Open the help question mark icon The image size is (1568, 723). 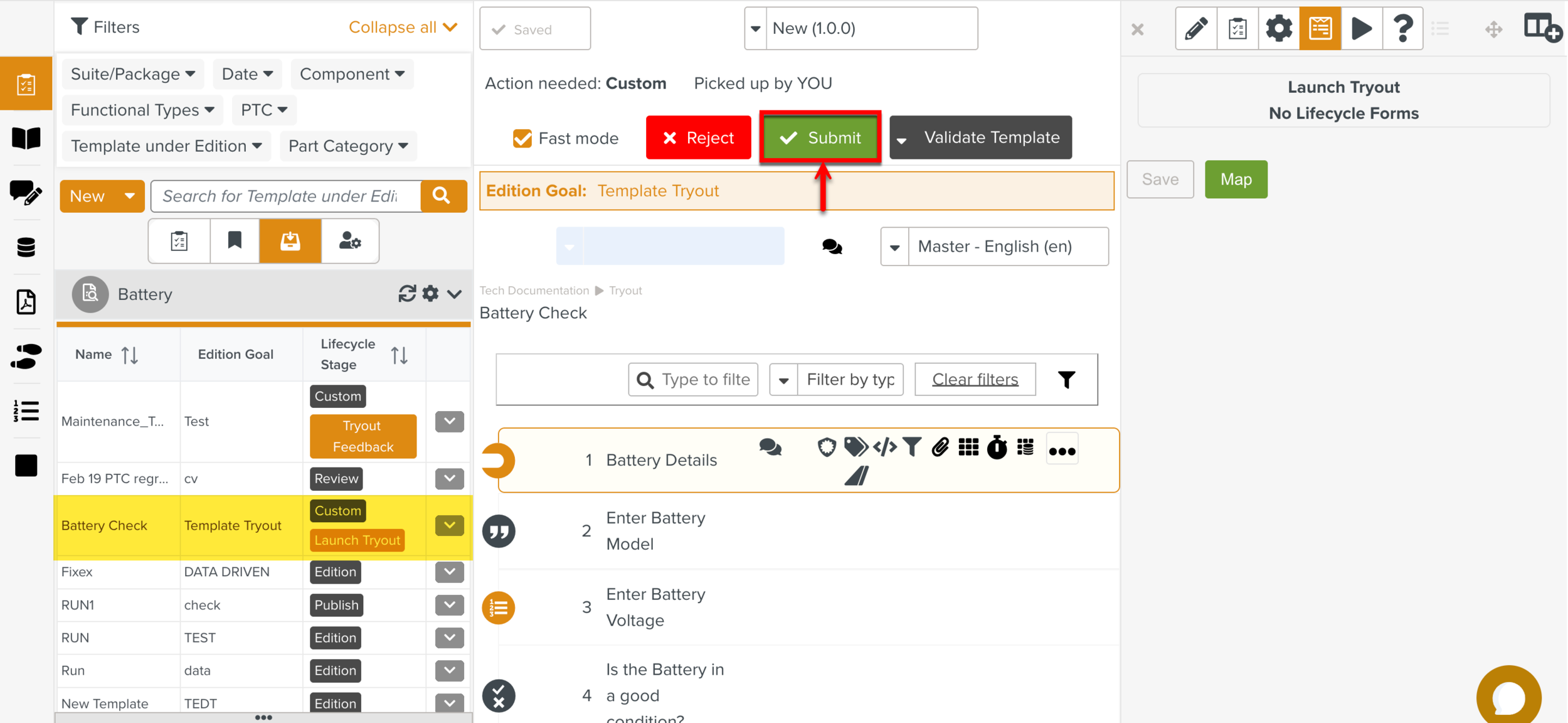tap(1402, 28)
